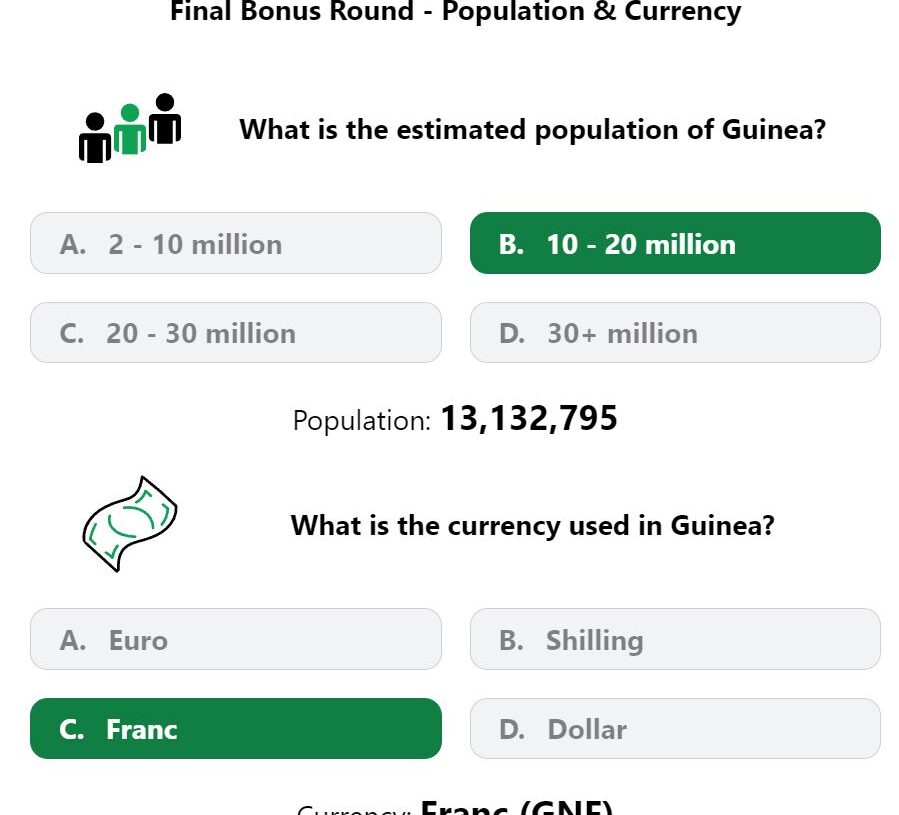Image resolution: width=899 pixels, height=815 pixels.
Task: Select the Shilling currency option
Action: 675,639
